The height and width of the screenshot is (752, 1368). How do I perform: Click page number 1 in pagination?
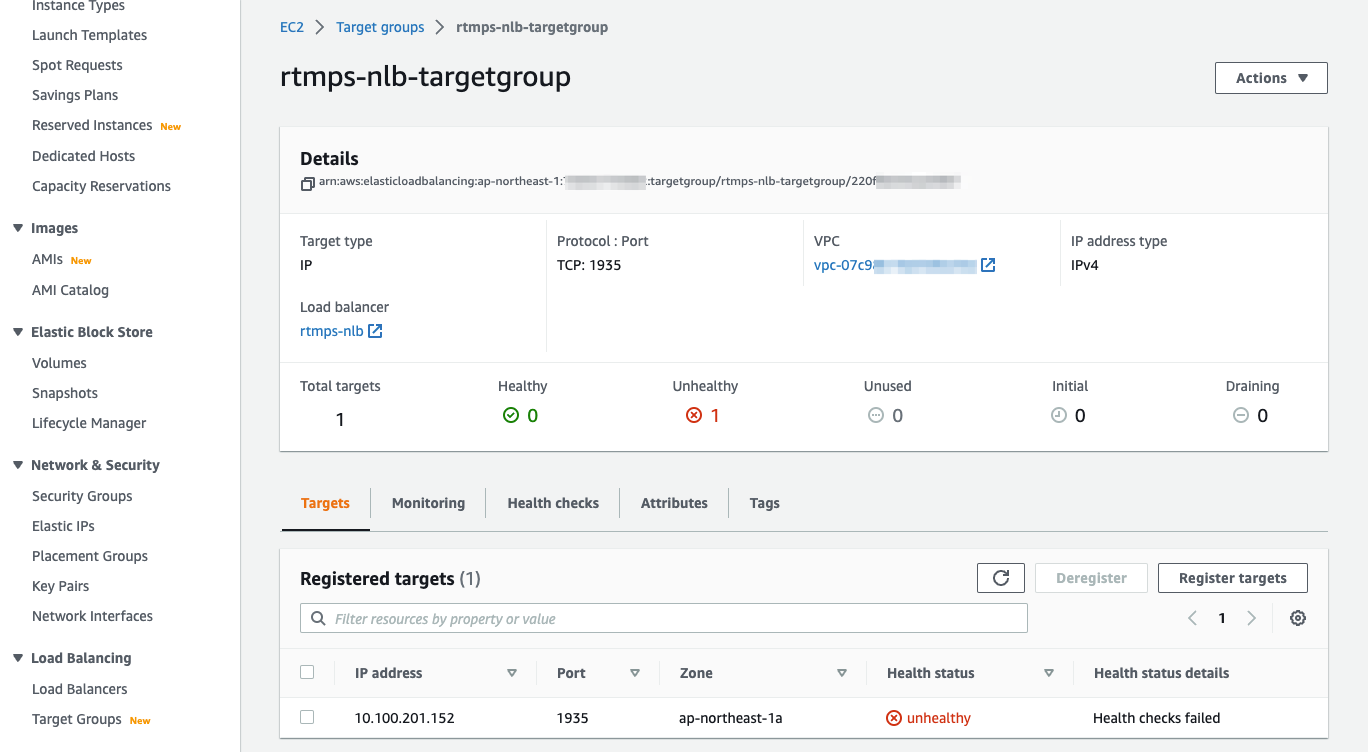click(1222, 618)
